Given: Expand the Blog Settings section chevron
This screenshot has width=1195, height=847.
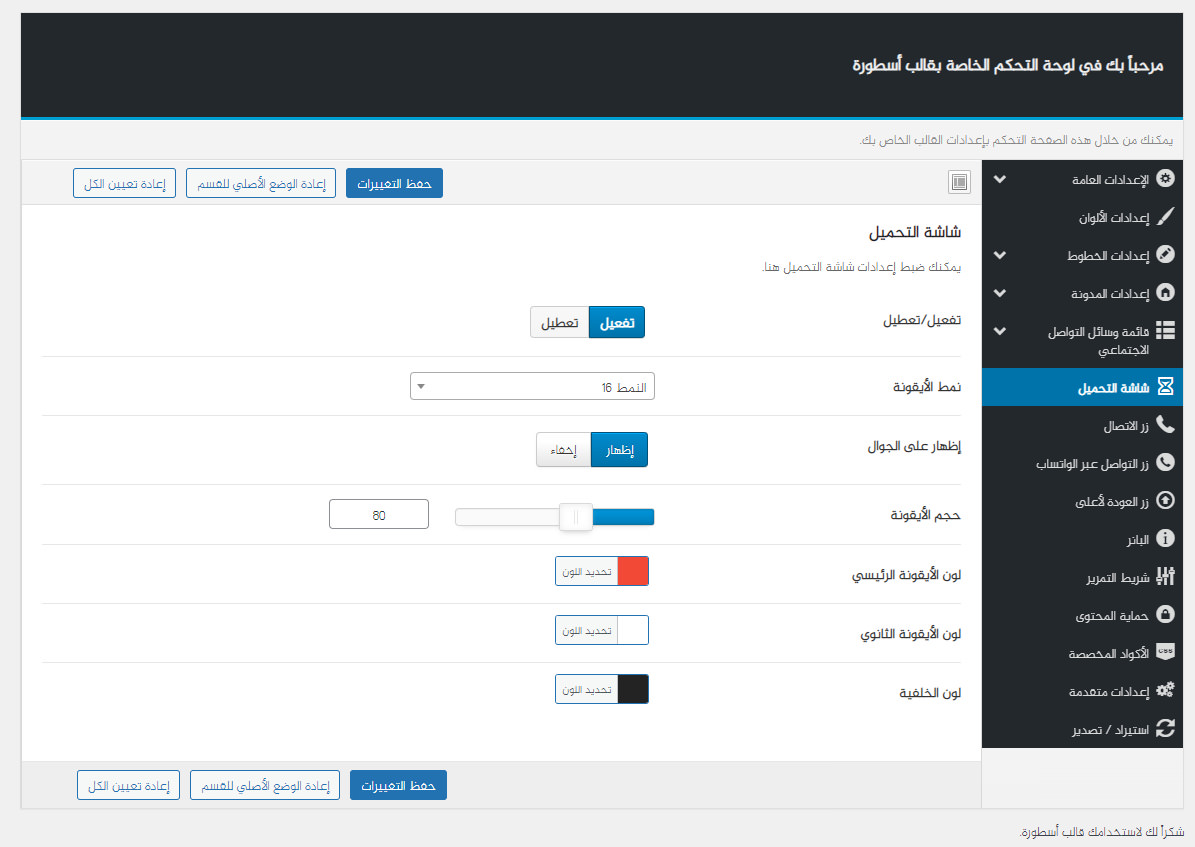Looking at the screenshot, I should [999, 293].
